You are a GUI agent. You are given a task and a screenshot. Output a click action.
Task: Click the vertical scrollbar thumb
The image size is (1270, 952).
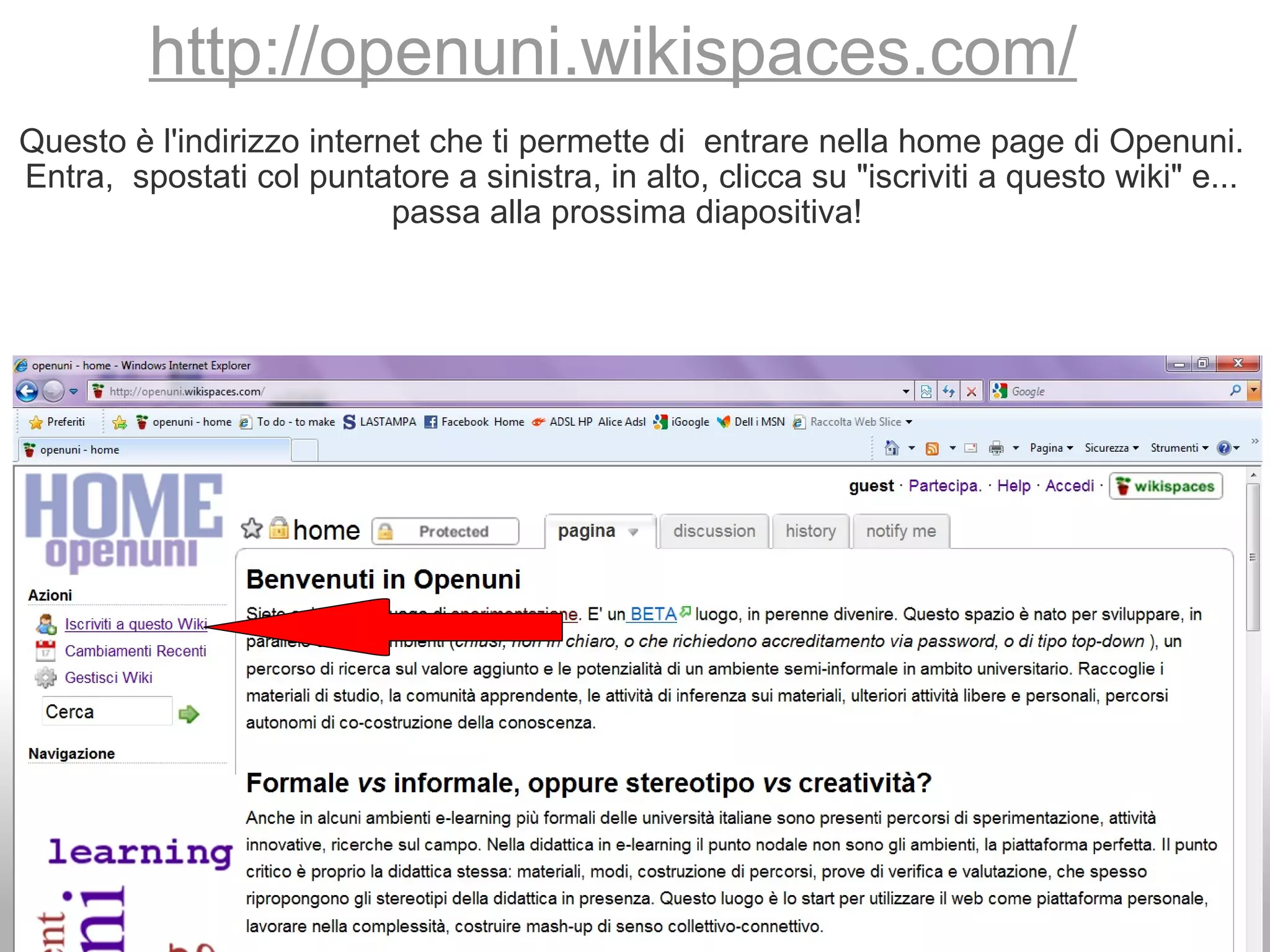click(x=1253, y=557)
